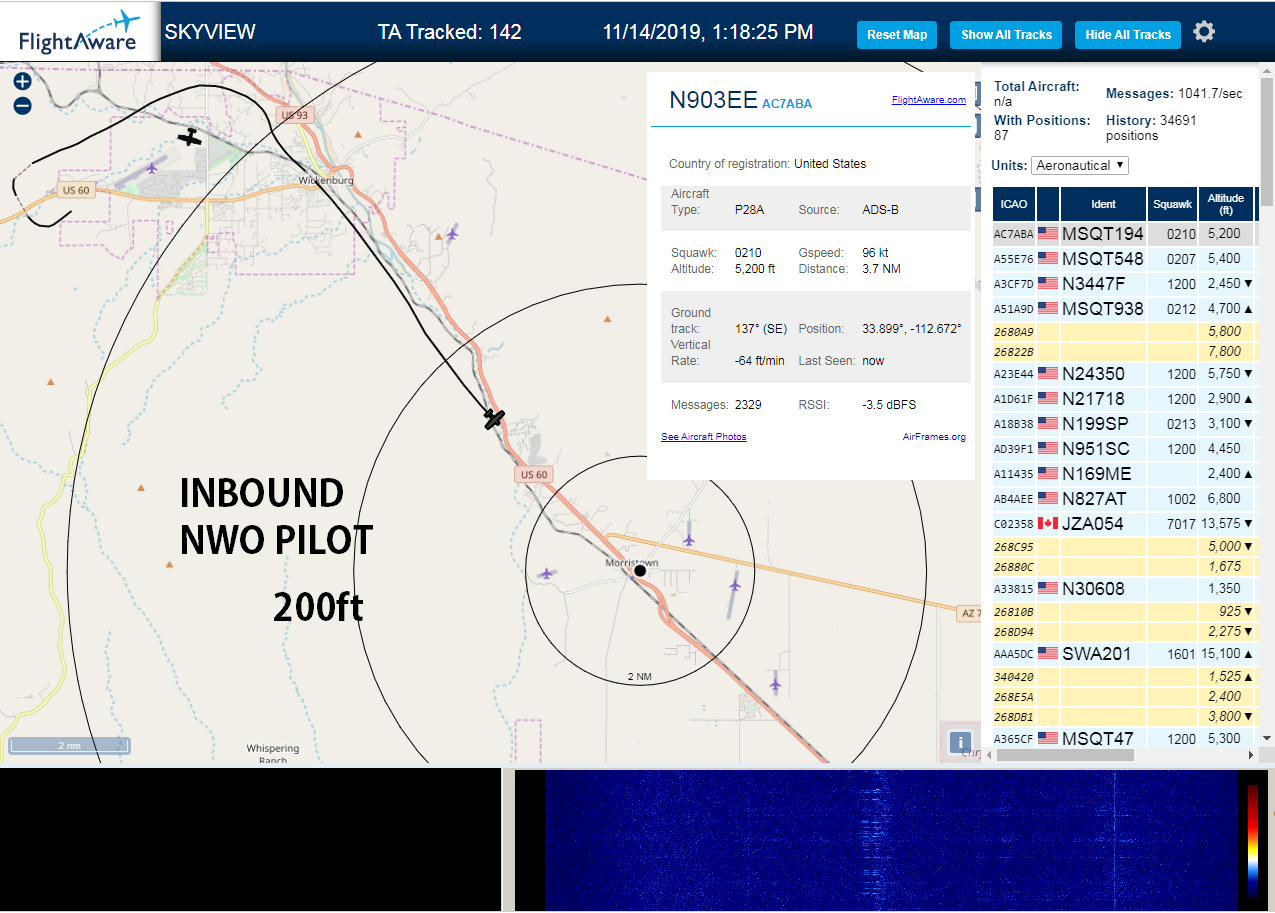
Task: Sort table by ICAO column
Action: click(1014, 204)
